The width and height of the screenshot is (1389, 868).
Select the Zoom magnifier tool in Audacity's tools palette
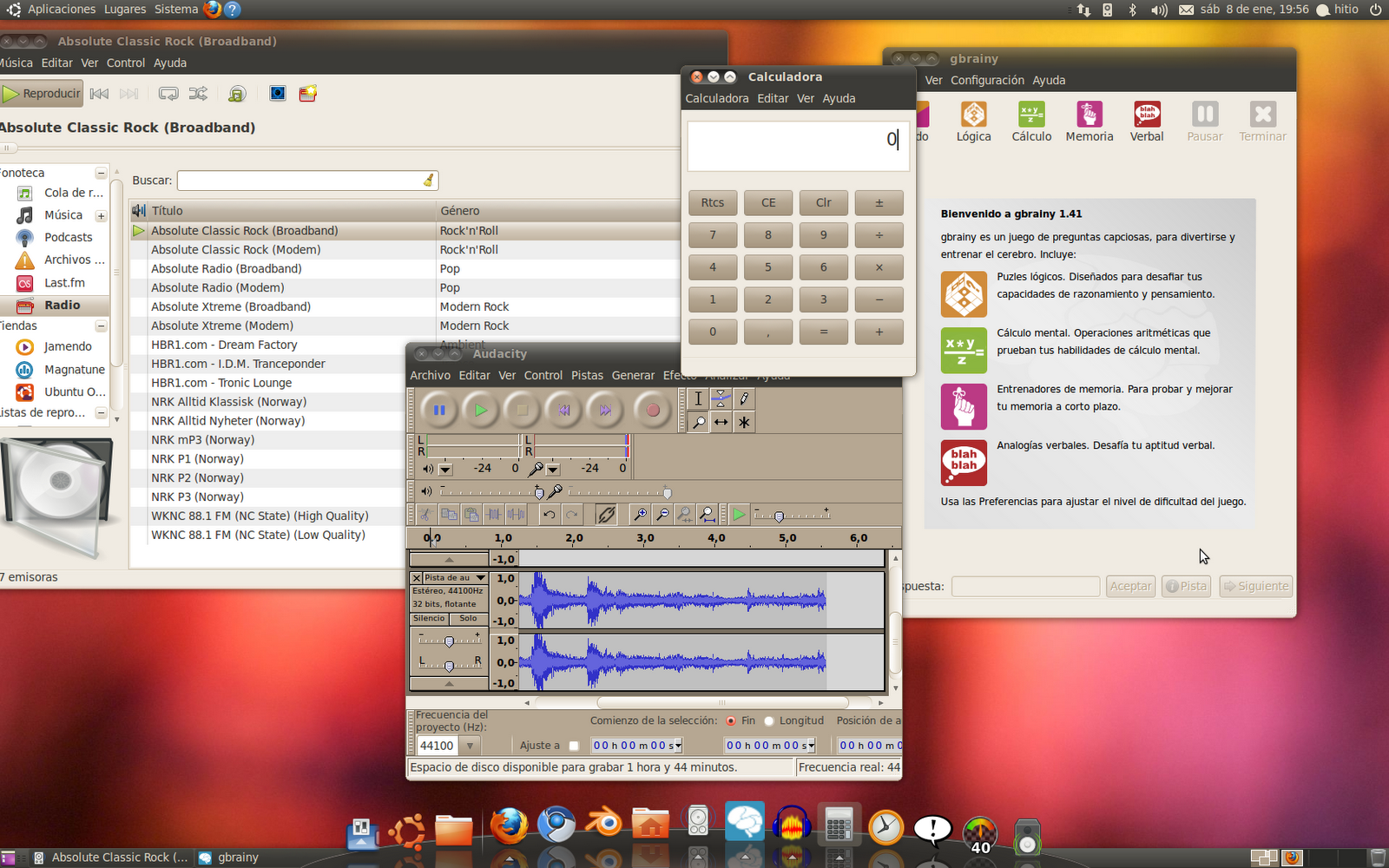(698, 422)
